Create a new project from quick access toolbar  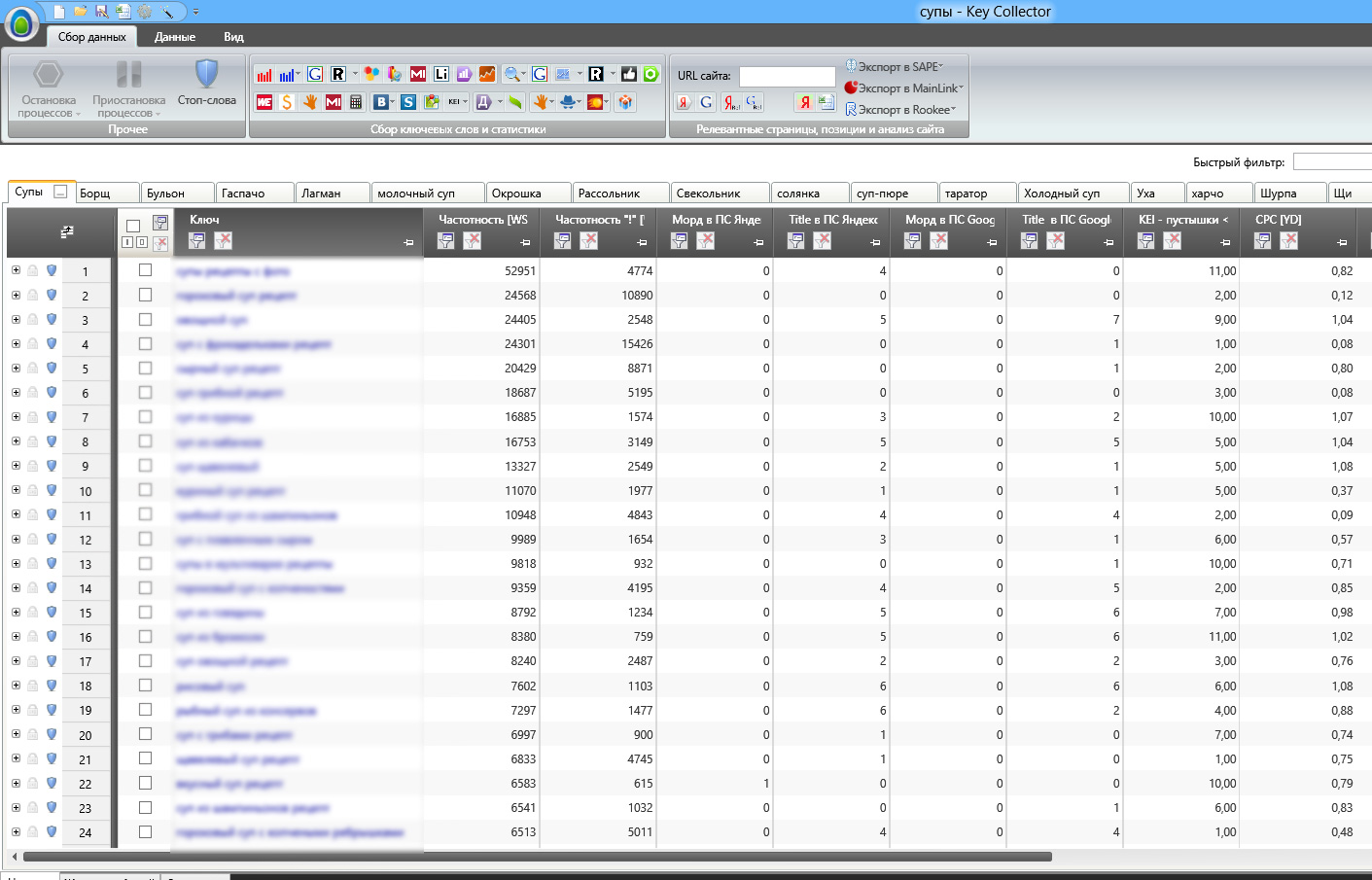(59, 12)
